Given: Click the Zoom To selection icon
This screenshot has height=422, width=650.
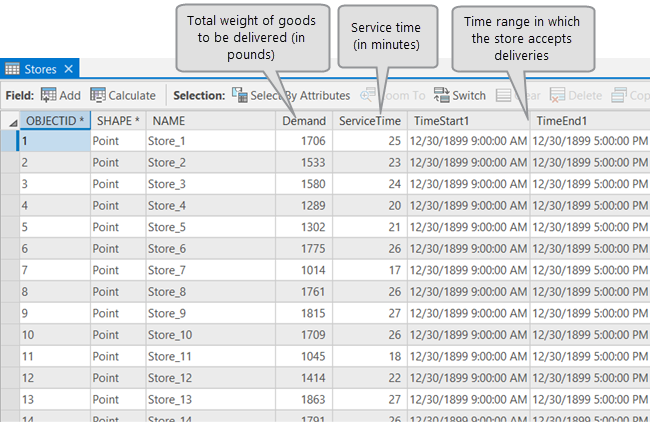Looking at the screenshot, I should tap(368, 96).
